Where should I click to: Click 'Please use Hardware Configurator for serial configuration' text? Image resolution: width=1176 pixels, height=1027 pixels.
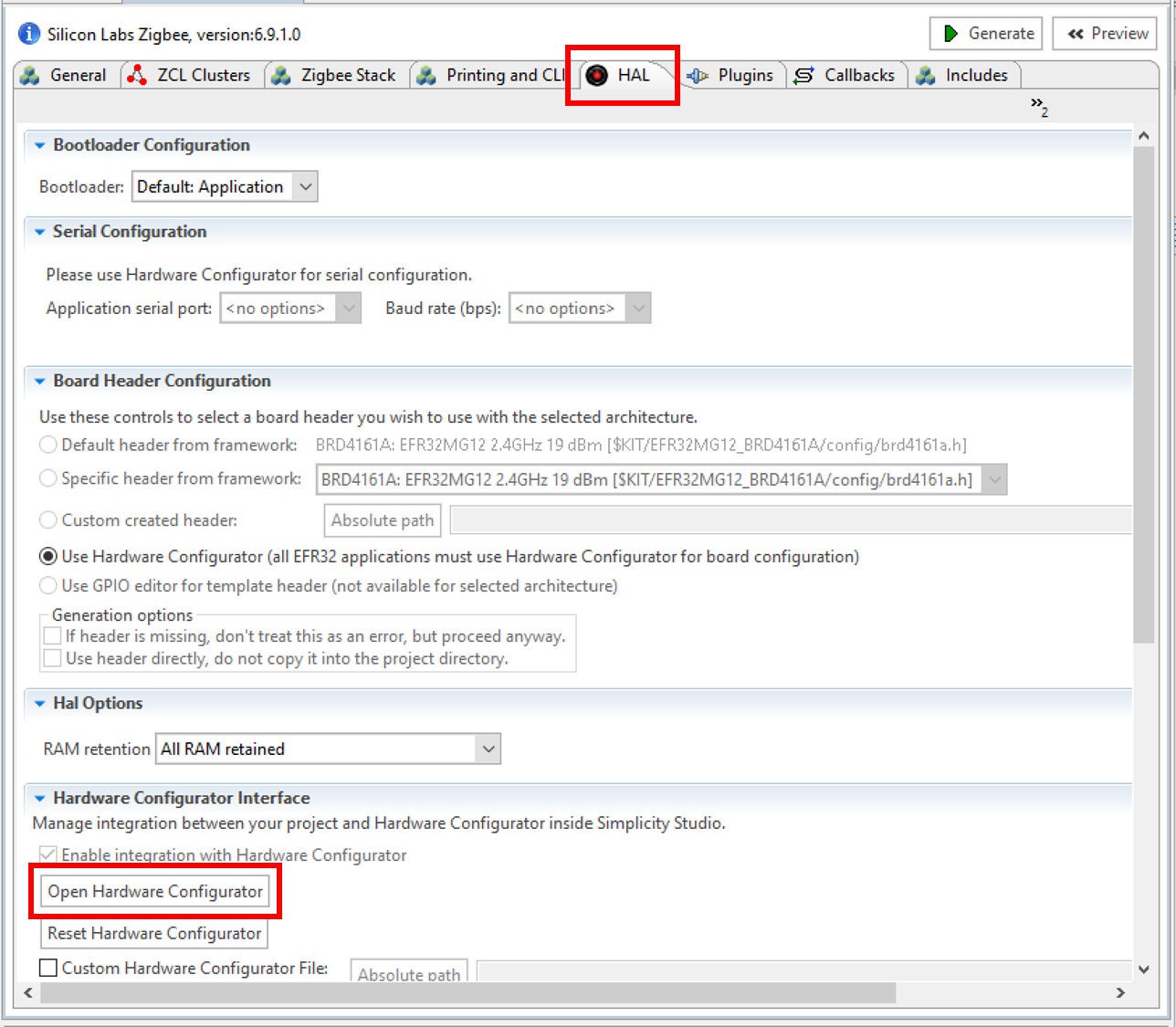pyautogui.click(x=259, y=275)
